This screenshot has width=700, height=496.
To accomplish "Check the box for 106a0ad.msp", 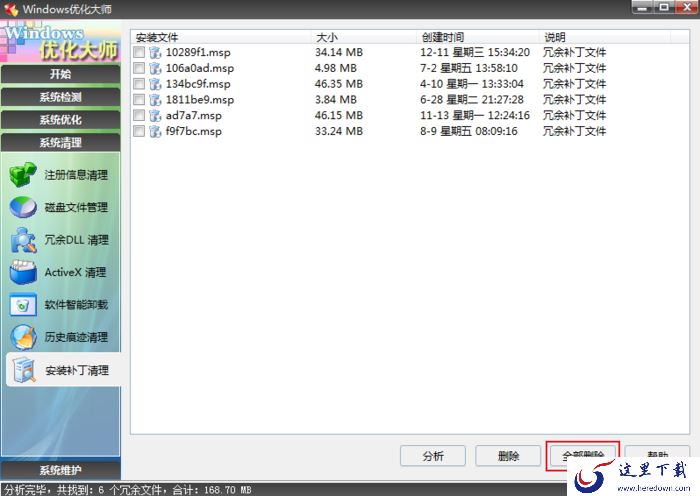I will point(139,68).
